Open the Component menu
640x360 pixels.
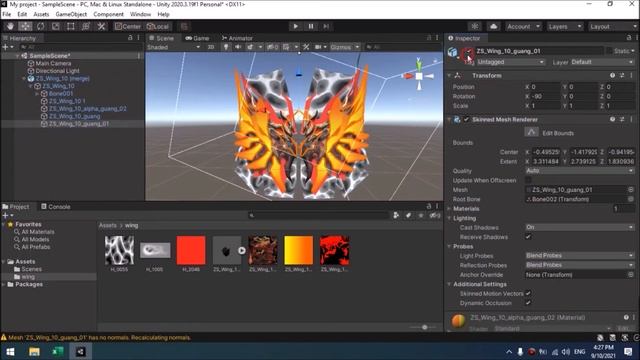[108, 14]
